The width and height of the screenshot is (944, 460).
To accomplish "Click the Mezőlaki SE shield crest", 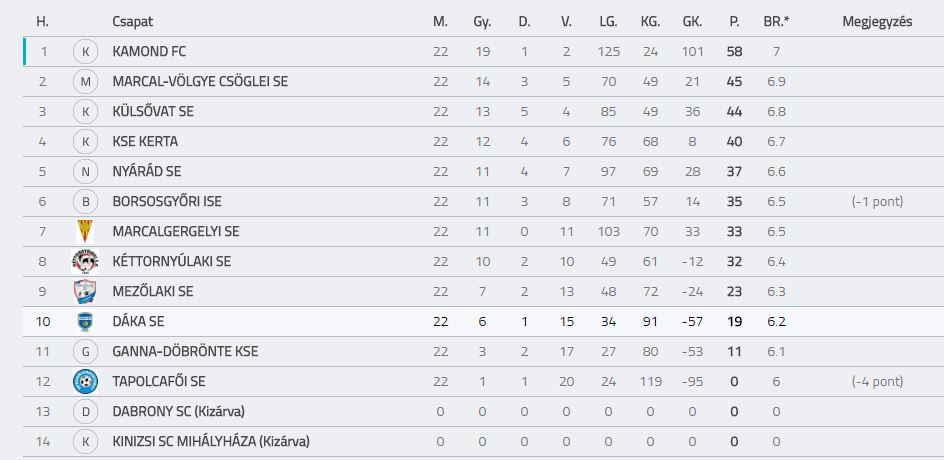I will coord(85,292).
